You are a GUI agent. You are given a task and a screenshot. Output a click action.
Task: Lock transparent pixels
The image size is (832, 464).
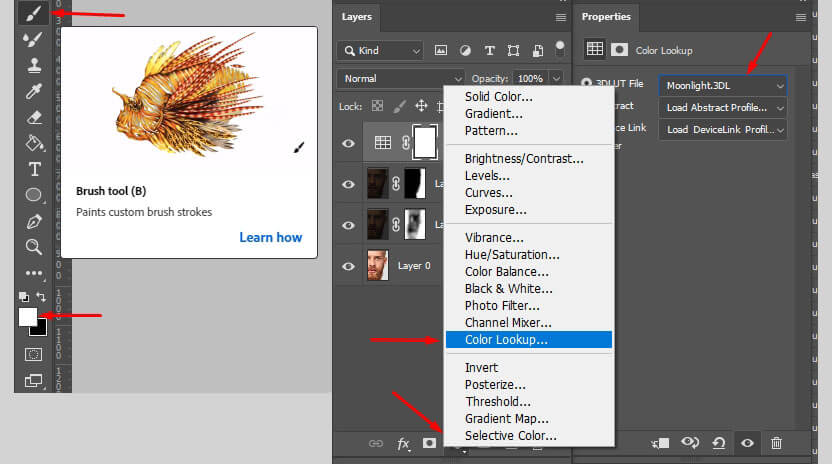tap(377, 106)
